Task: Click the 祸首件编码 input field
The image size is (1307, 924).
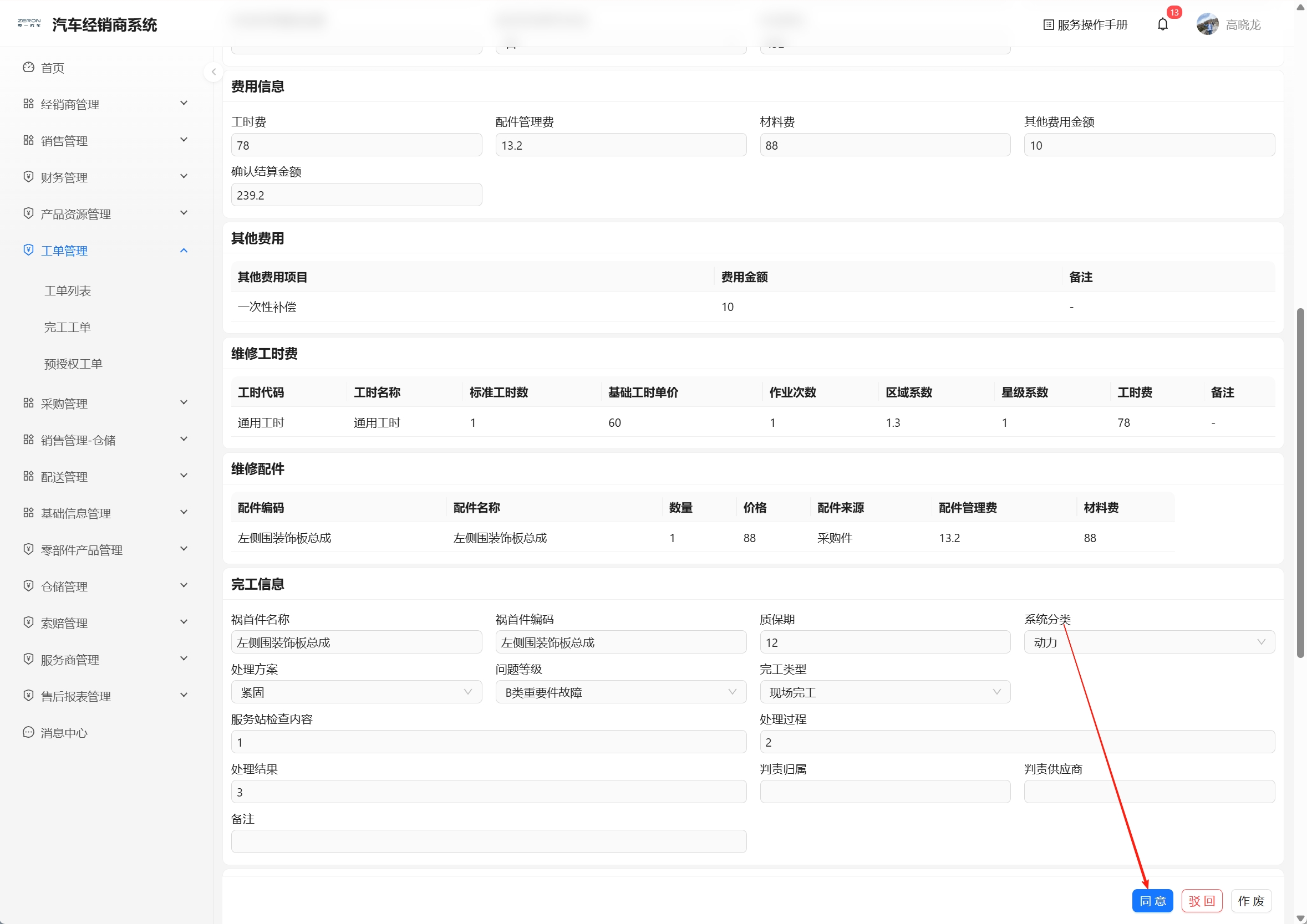Action: click(x=621, y=642)
